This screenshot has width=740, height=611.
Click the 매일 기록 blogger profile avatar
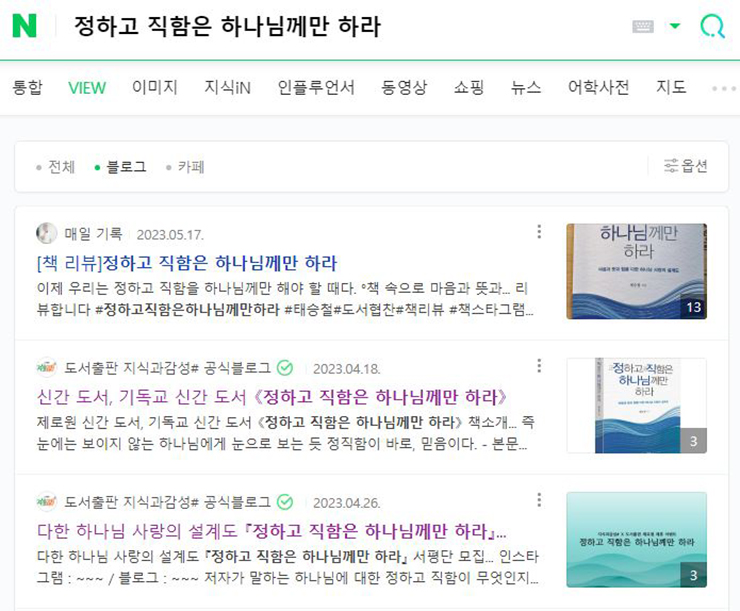click(x=46, y=233)
